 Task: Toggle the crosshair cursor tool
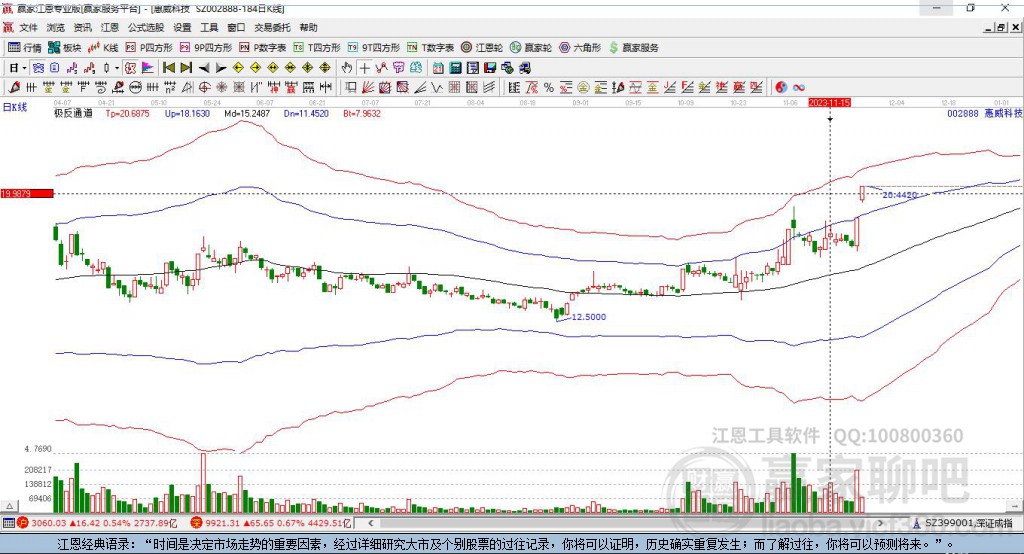coord(364,68)
